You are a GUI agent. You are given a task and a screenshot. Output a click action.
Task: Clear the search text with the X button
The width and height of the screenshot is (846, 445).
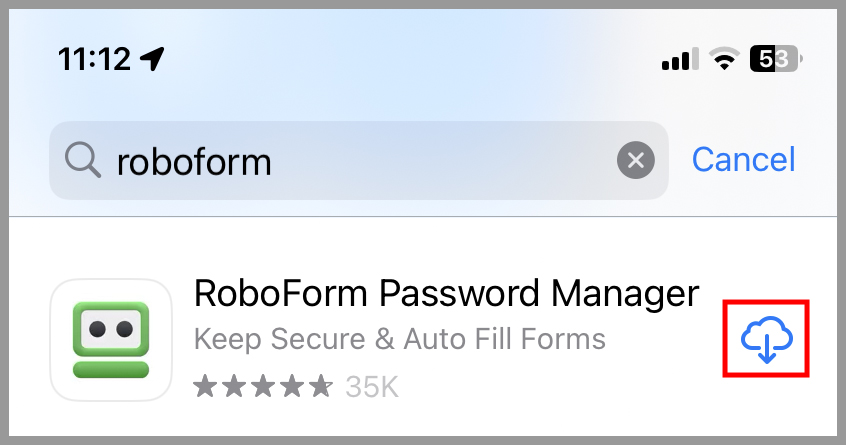click(636, 160)
